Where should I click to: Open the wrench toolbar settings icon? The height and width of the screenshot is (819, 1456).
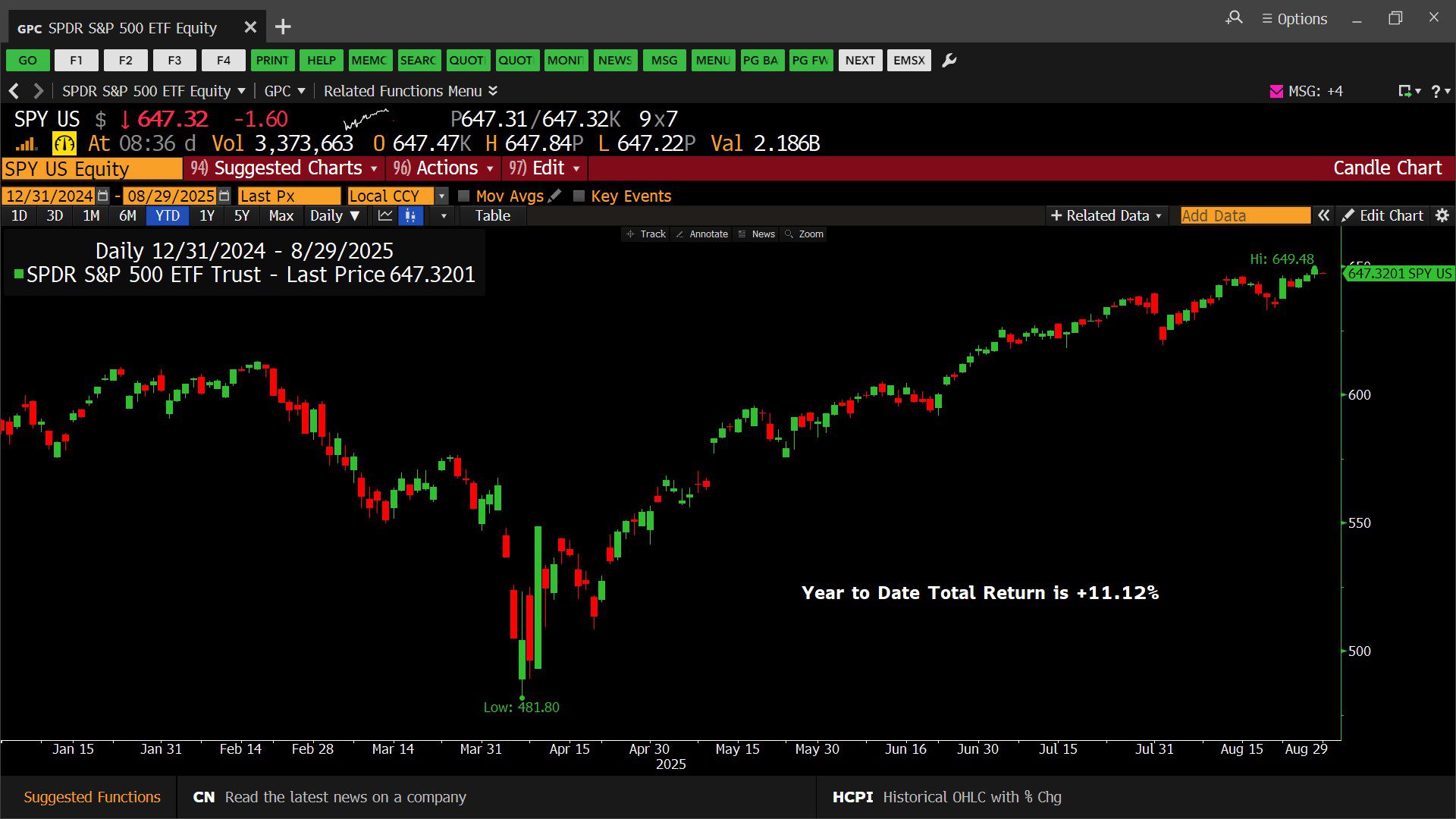(949, 61)
